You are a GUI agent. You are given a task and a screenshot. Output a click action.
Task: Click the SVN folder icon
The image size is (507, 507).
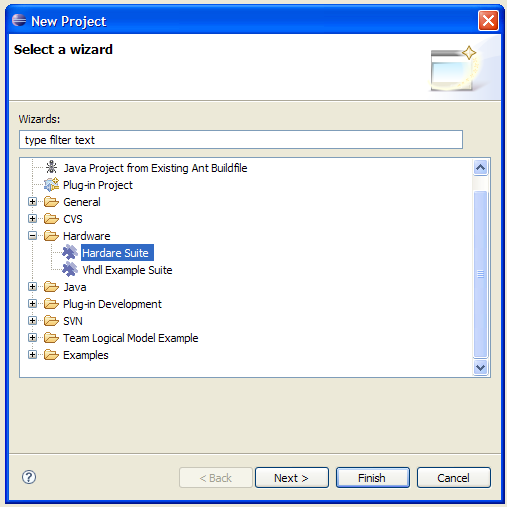pyautogui.click(x=51, y=321)
